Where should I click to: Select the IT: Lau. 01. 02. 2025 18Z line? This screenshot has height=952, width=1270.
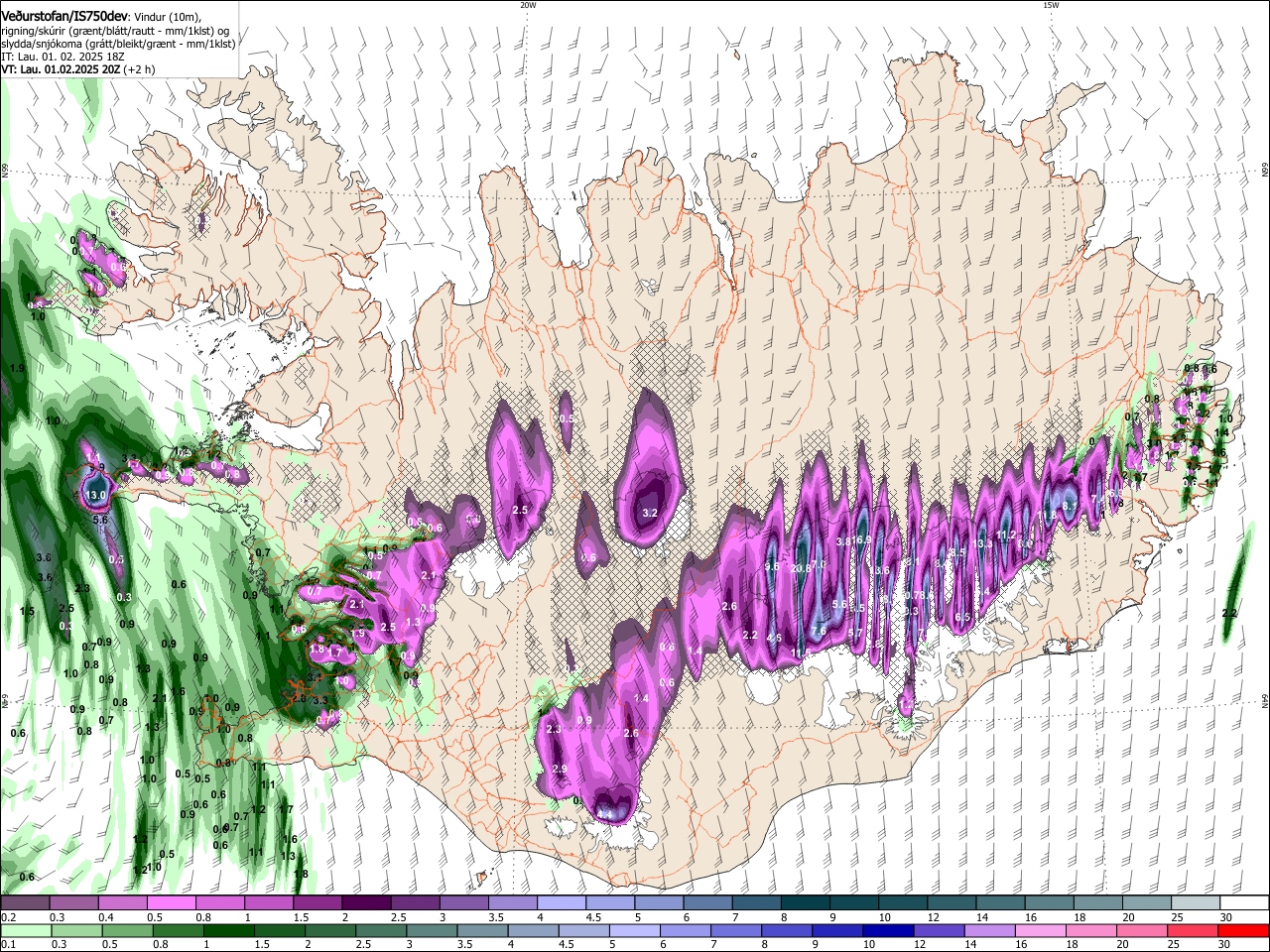click(x=63, y=57)
